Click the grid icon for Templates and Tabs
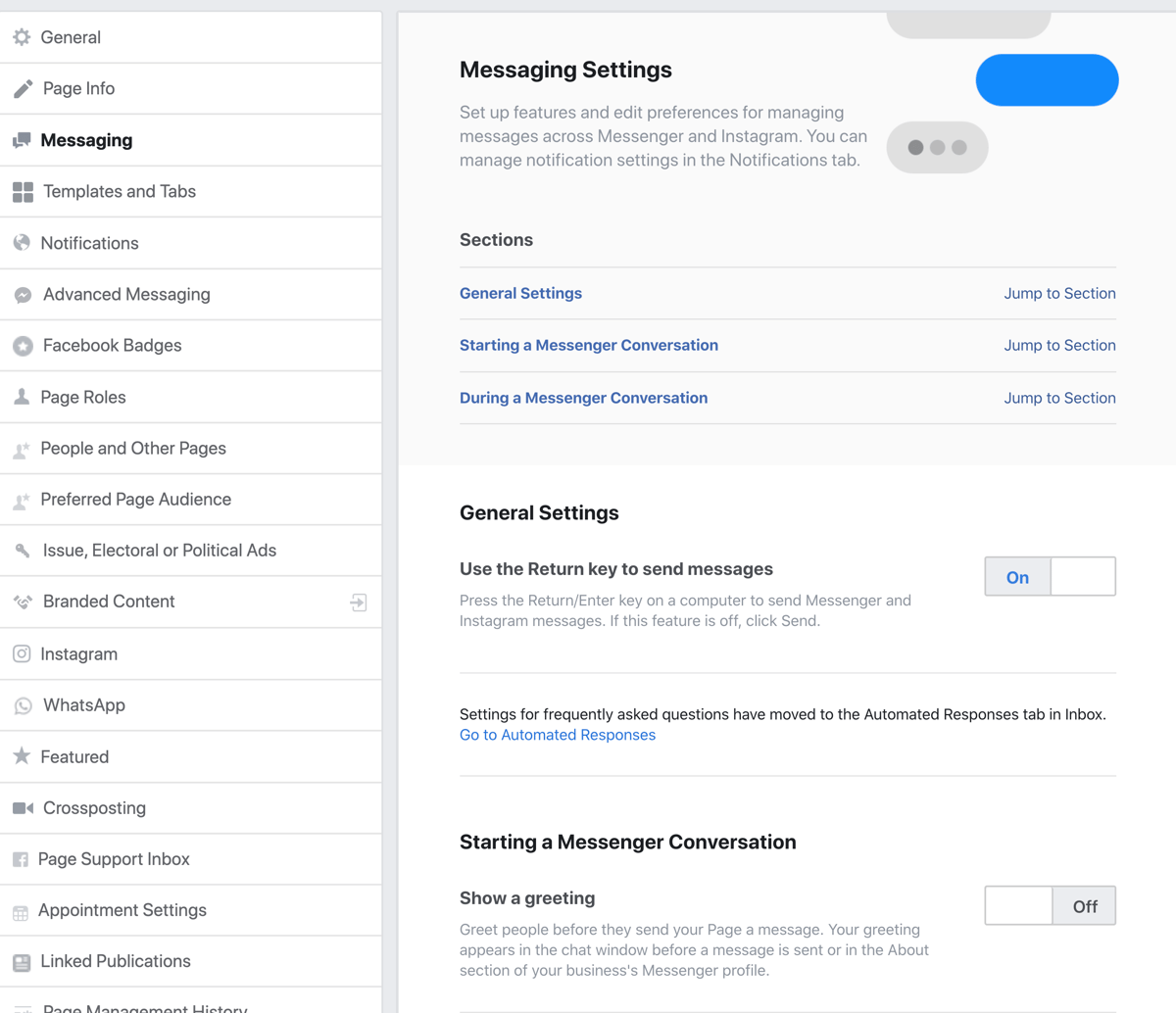The height and width of the screenshot is (1013, 1176). tap(23, 192)
